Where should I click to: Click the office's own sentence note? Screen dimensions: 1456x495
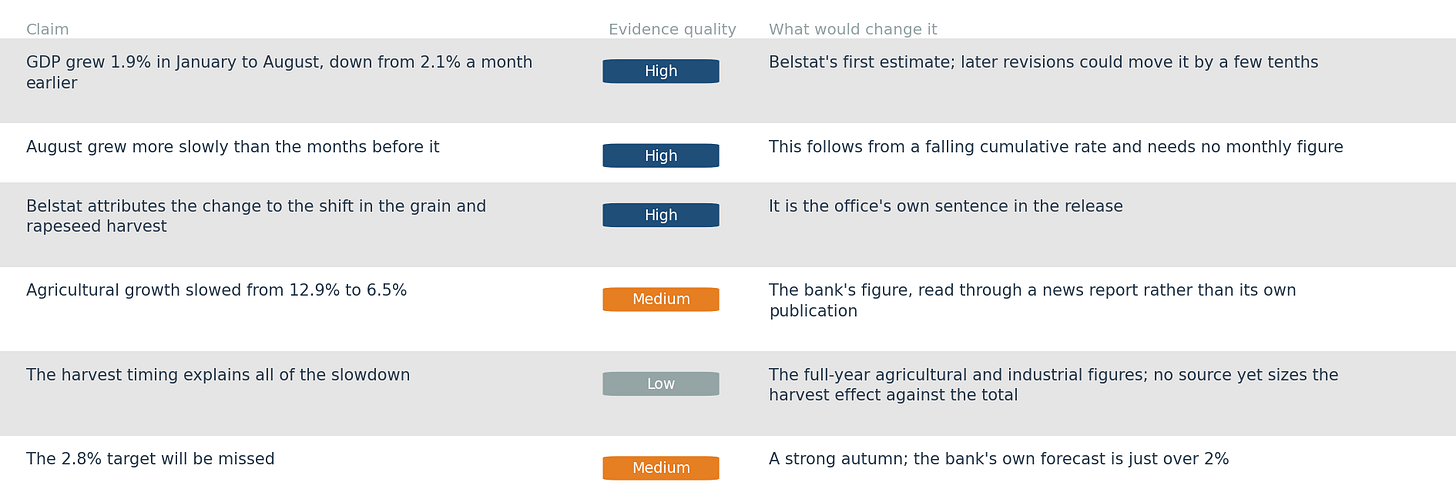click(946, 207)
